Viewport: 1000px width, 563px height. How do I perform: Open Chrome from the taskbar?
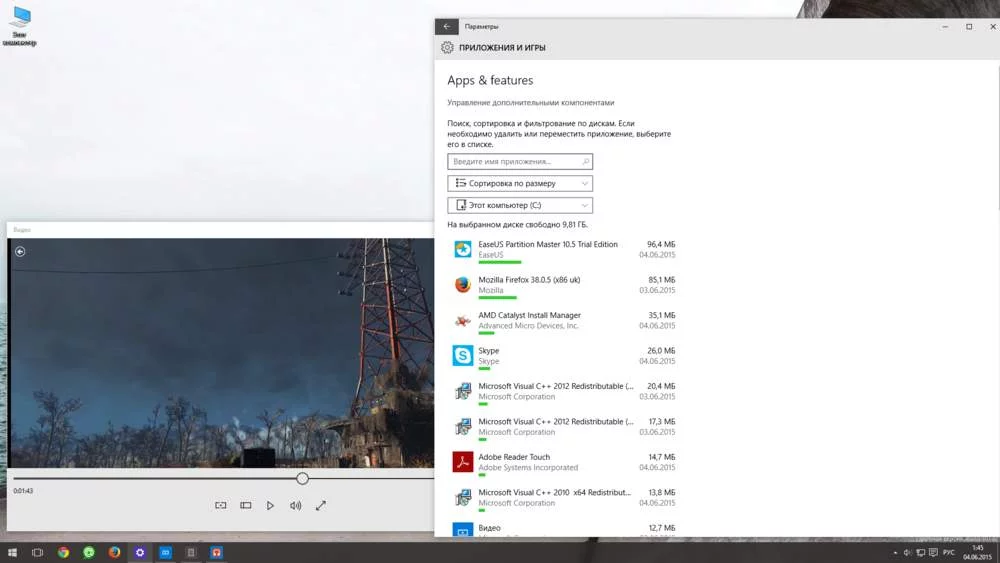coord(63,552)
